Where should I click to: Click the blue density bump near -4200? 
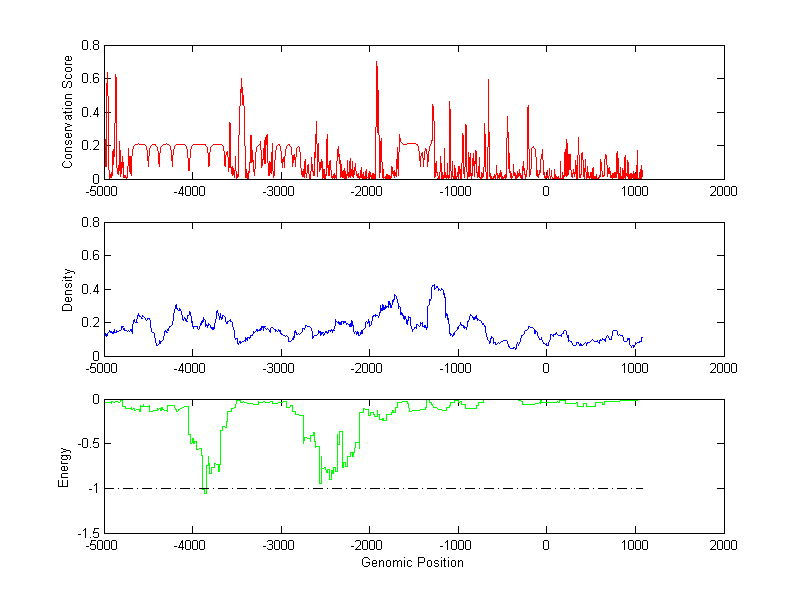(x=176, y=307)
